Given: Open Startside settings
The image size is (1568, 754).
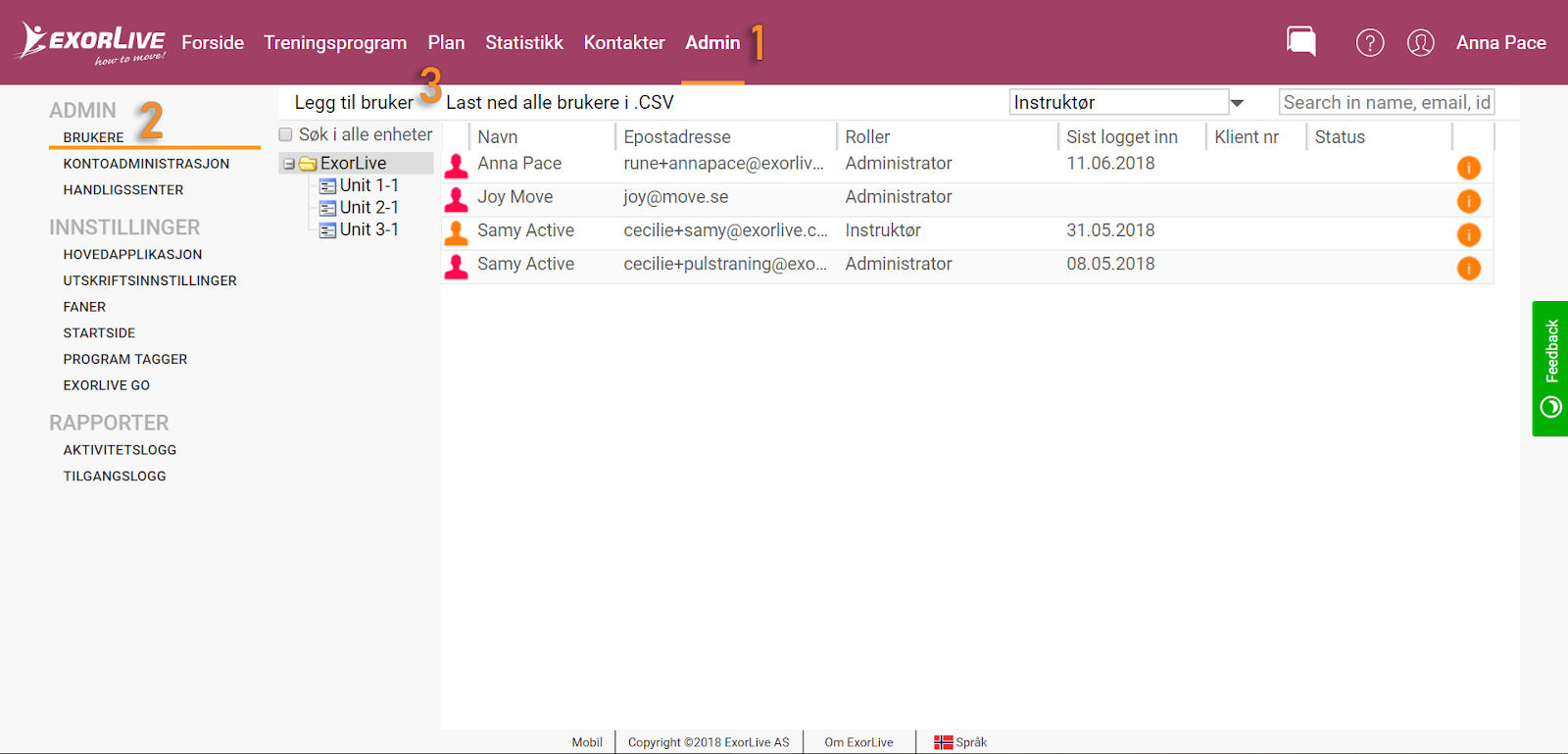Looking at the screenshot, I should (99, 333).
